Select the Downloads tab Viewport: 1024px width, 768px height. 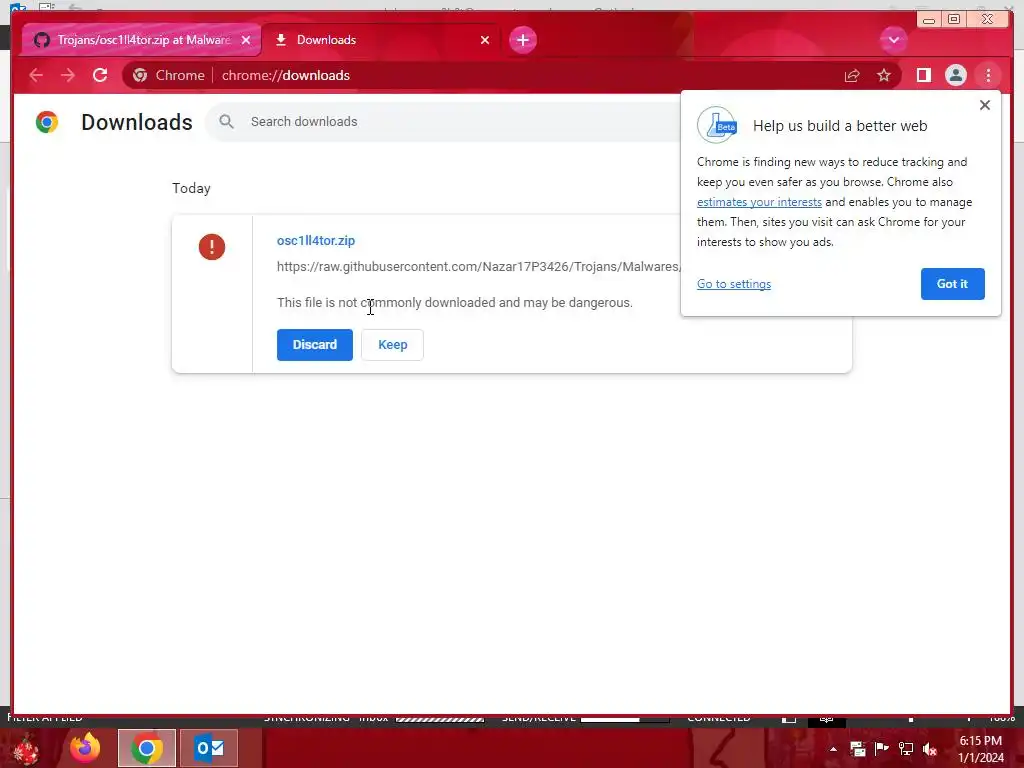(x=381, y=40)
